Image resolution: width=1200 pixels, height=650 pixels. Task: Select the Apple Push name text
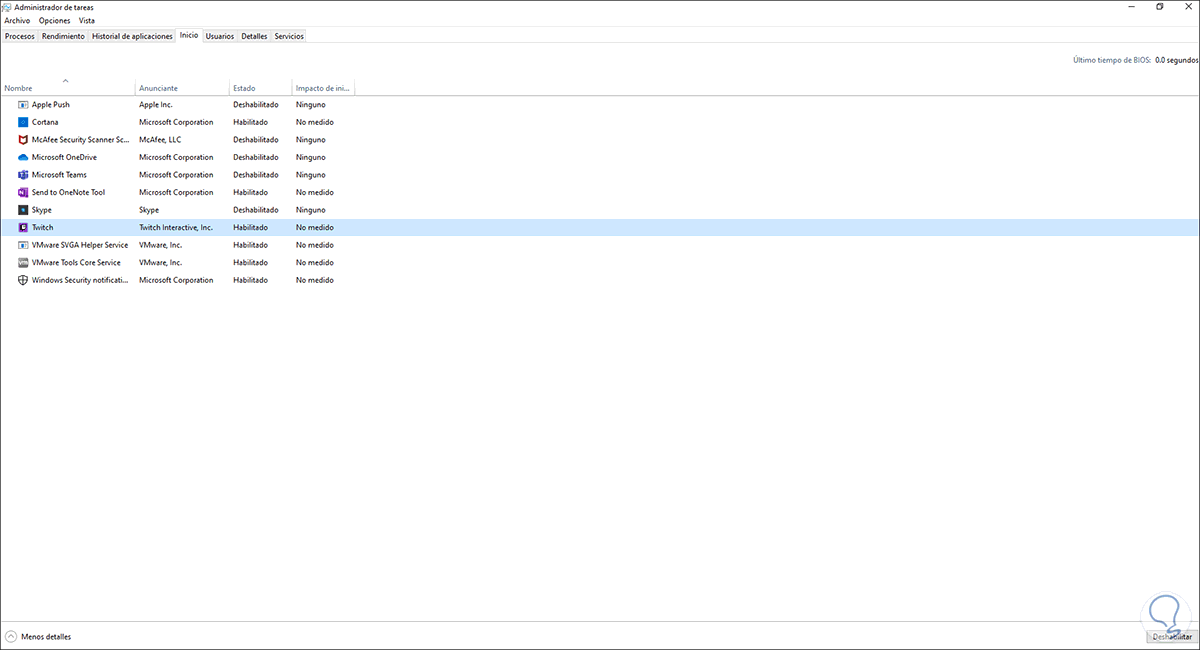(51, 104)
